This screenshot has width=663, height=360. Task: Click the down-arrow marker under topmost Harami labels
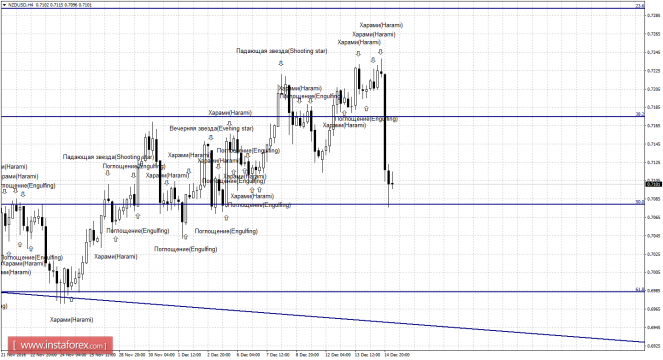pyautogui.click(x=381, y=52)
